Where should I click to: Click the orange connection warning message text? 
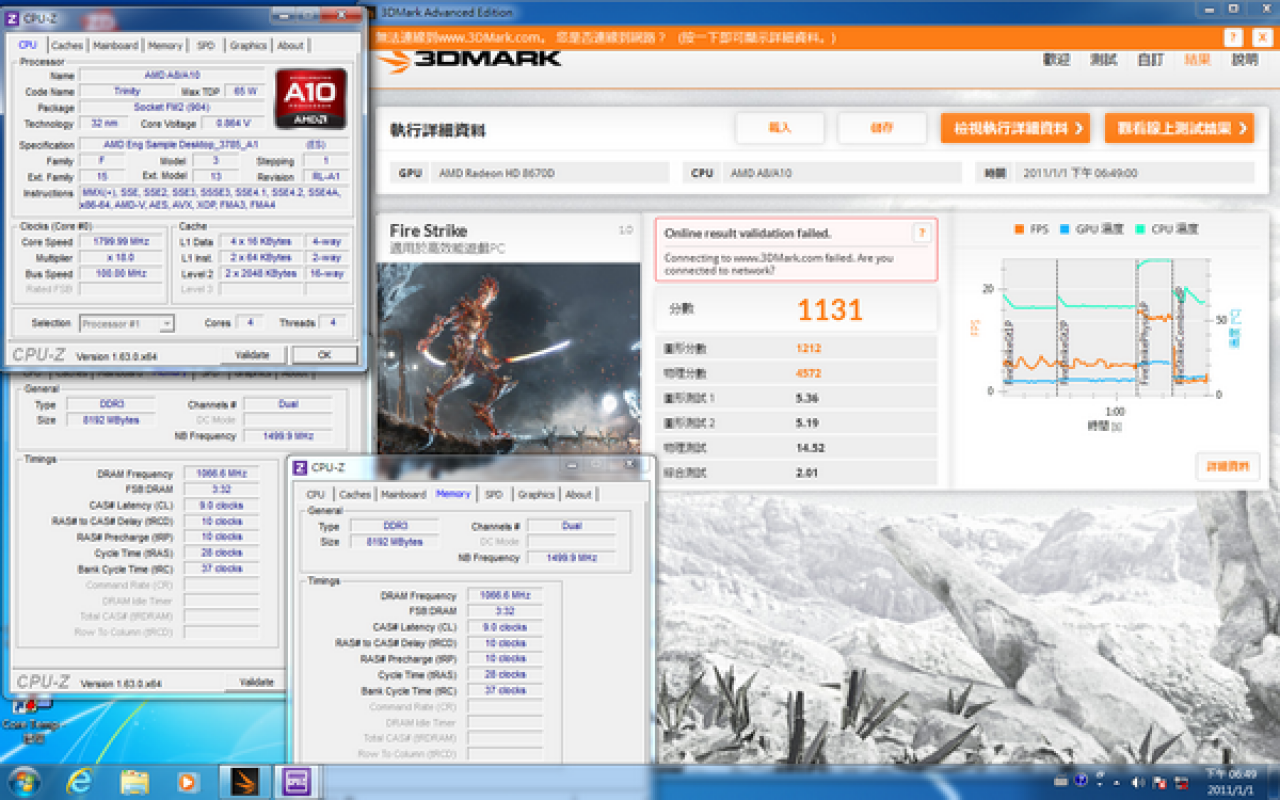pyautogui.click(x=606, y=38)
